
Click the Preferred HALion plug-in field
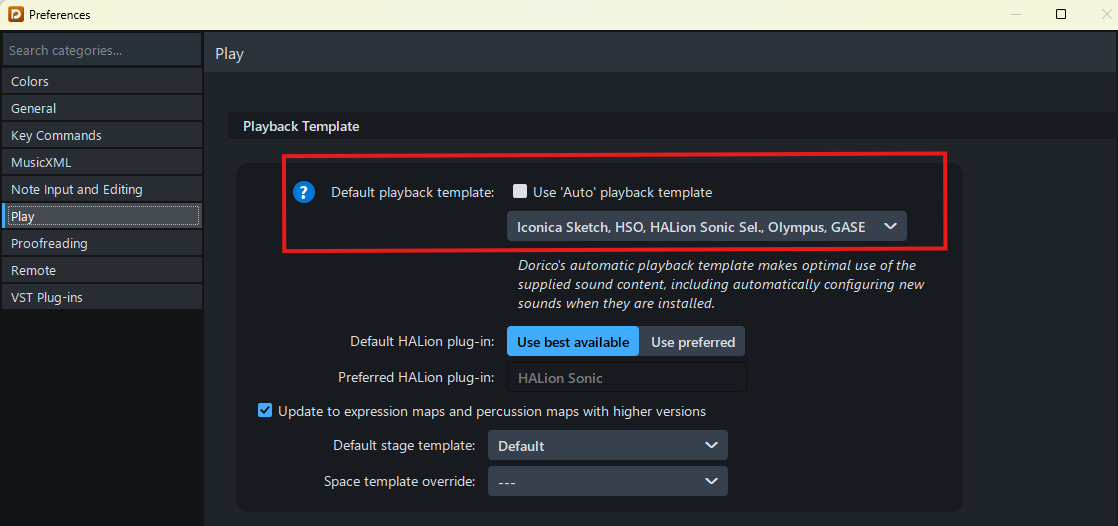click(x=627, y=378)
